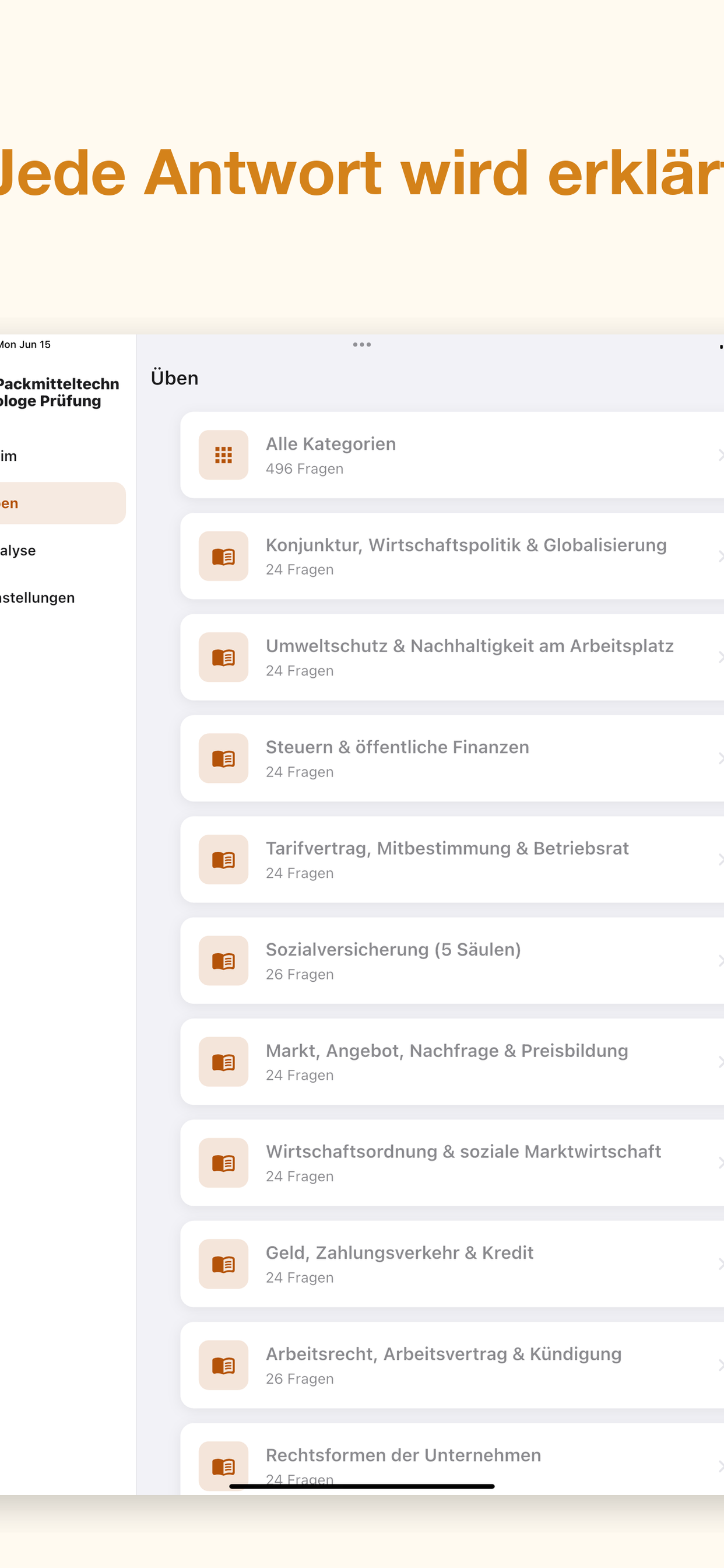Open Alle Kategorien with 496 Fragen
Image resolution: width=724 pixels, height=1568 pixels.
[452, 454]
